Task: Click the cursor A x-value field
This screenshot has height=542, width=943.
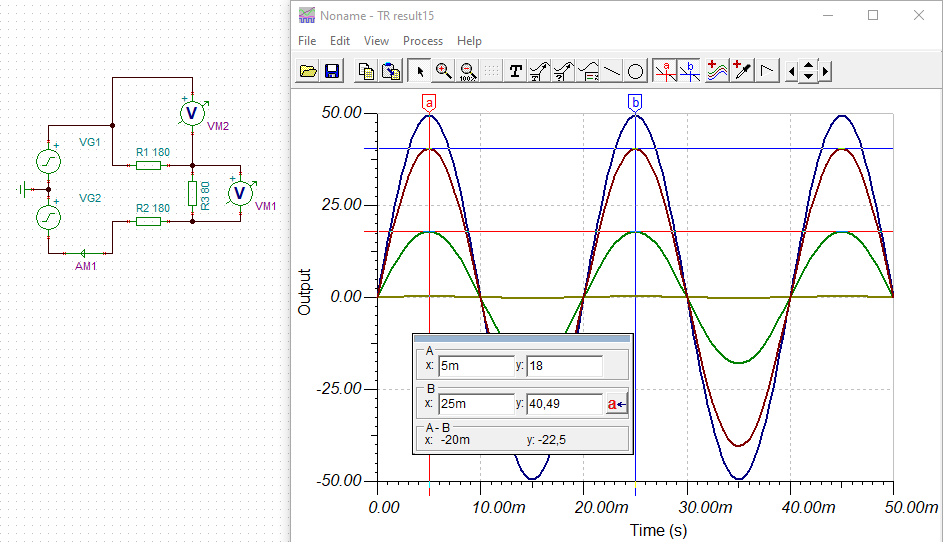Action: pyautogui.click(x=475, y=366)
